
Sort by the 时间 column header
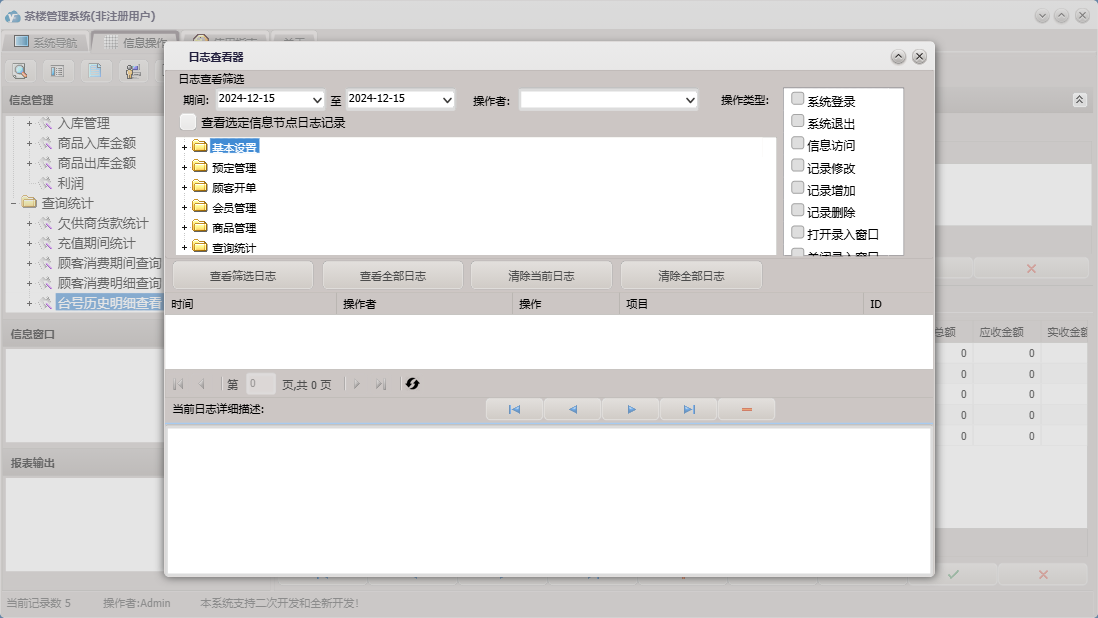[251, 304]
